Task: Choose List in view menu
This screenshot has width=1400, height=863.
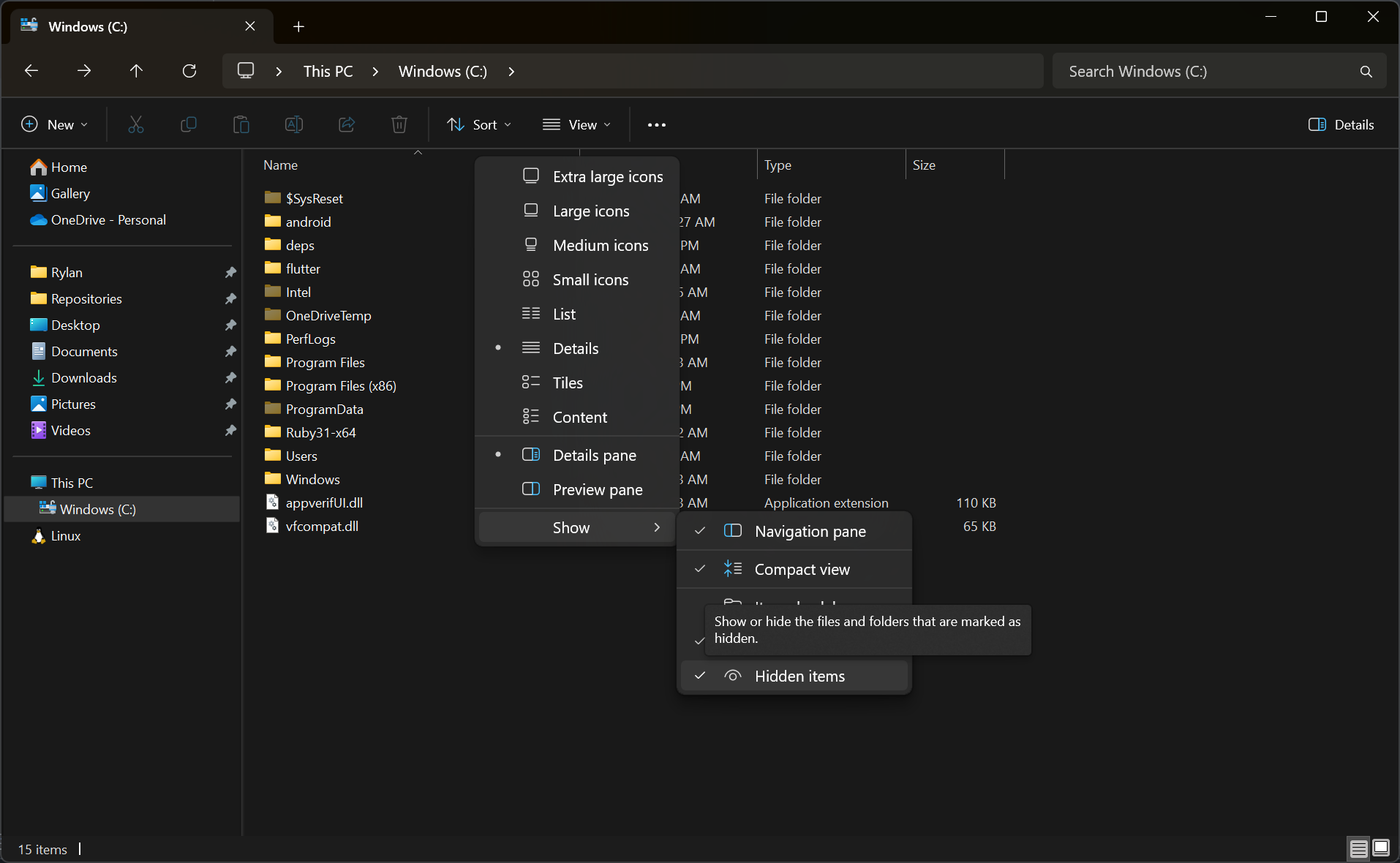Action: pos(577,314)
